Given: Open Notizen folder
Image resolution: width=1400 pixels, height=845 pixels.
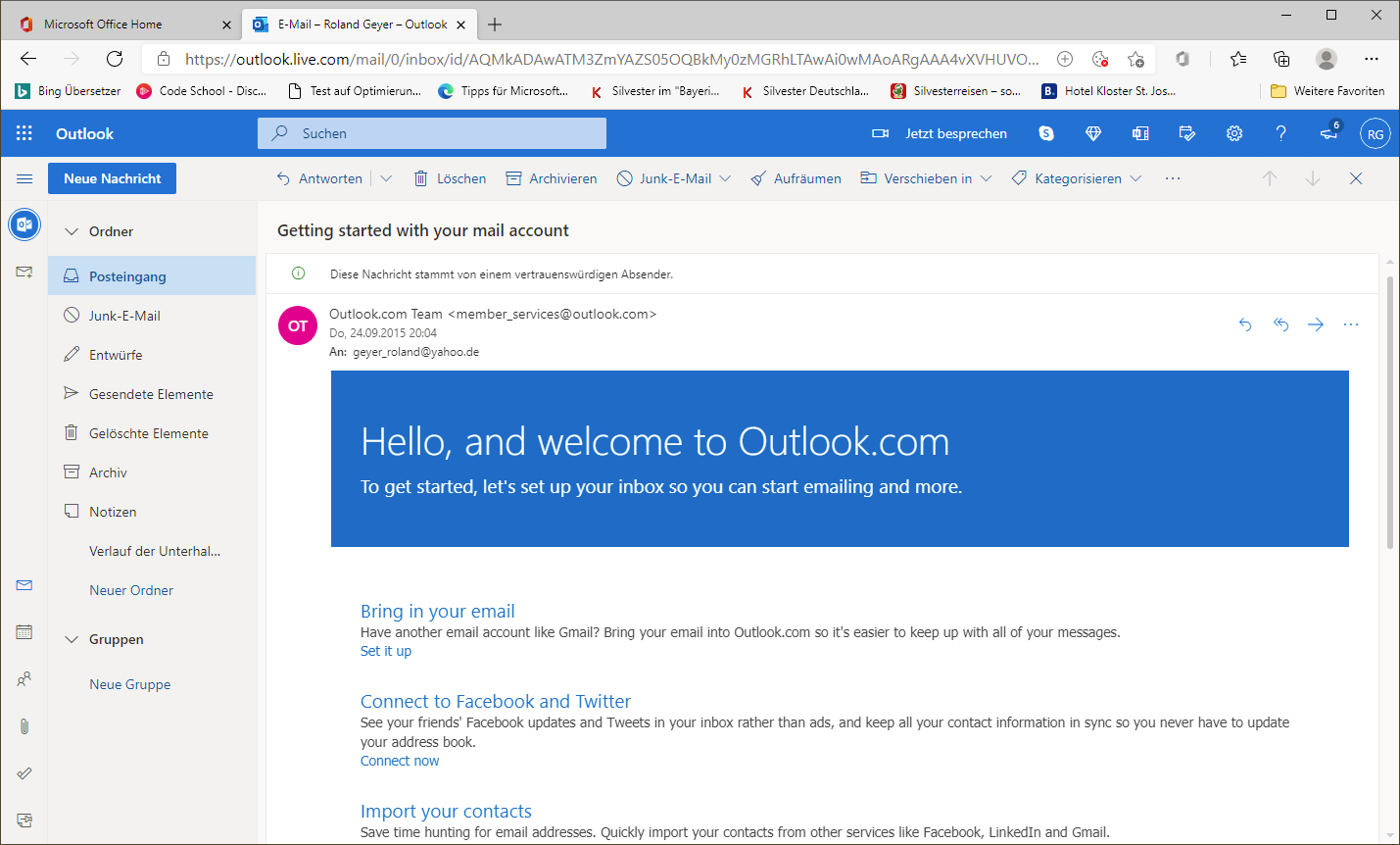Looking at the screenshot, I should click(x=152, y=512).
